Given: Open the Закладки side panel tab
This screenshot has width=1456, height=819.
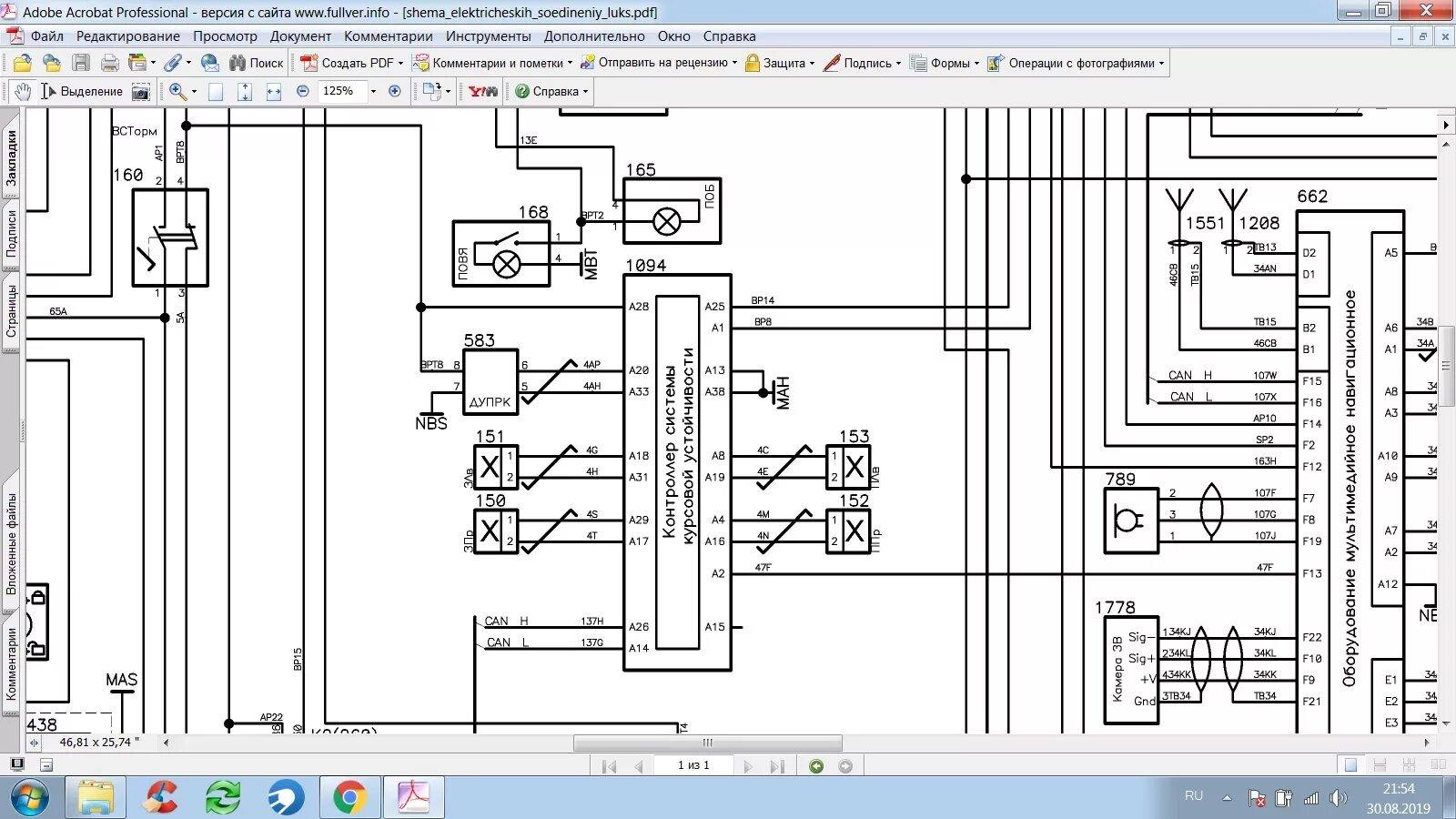Looking at the screenshot, I should (11, 157).
